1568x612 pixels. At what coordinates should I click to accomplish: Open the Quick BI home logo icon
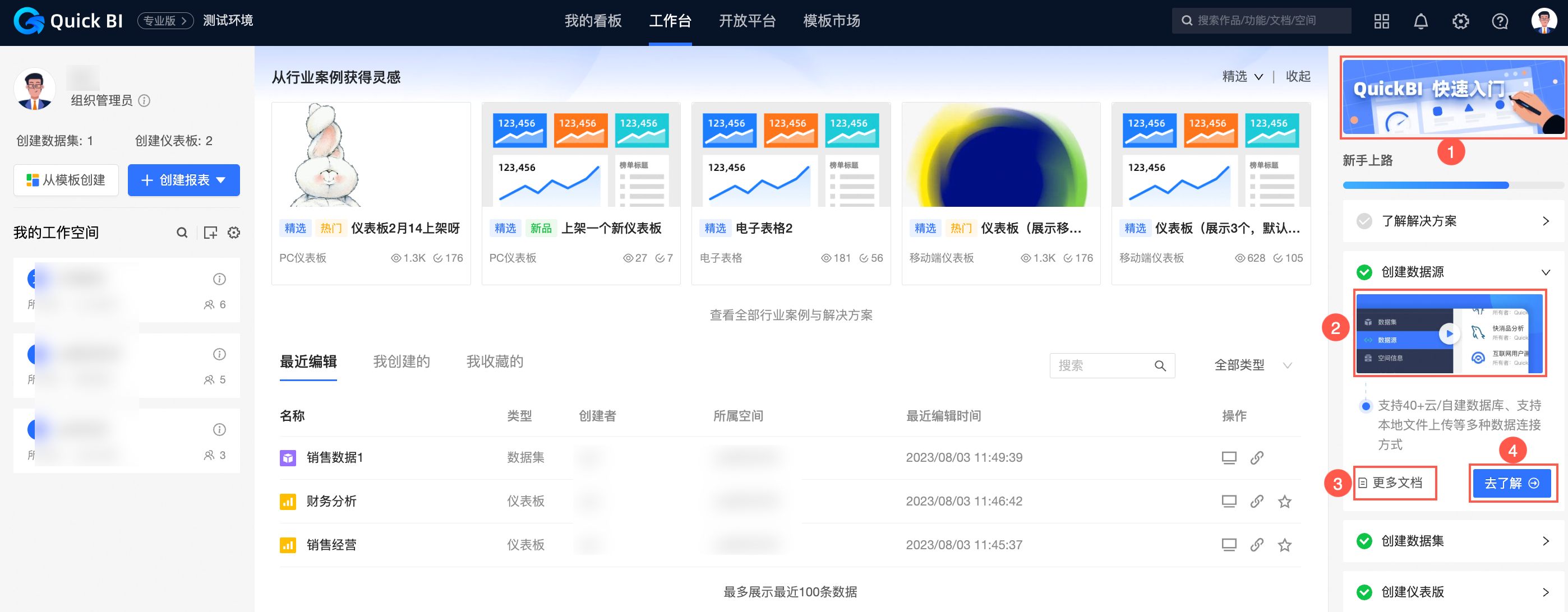29,21
